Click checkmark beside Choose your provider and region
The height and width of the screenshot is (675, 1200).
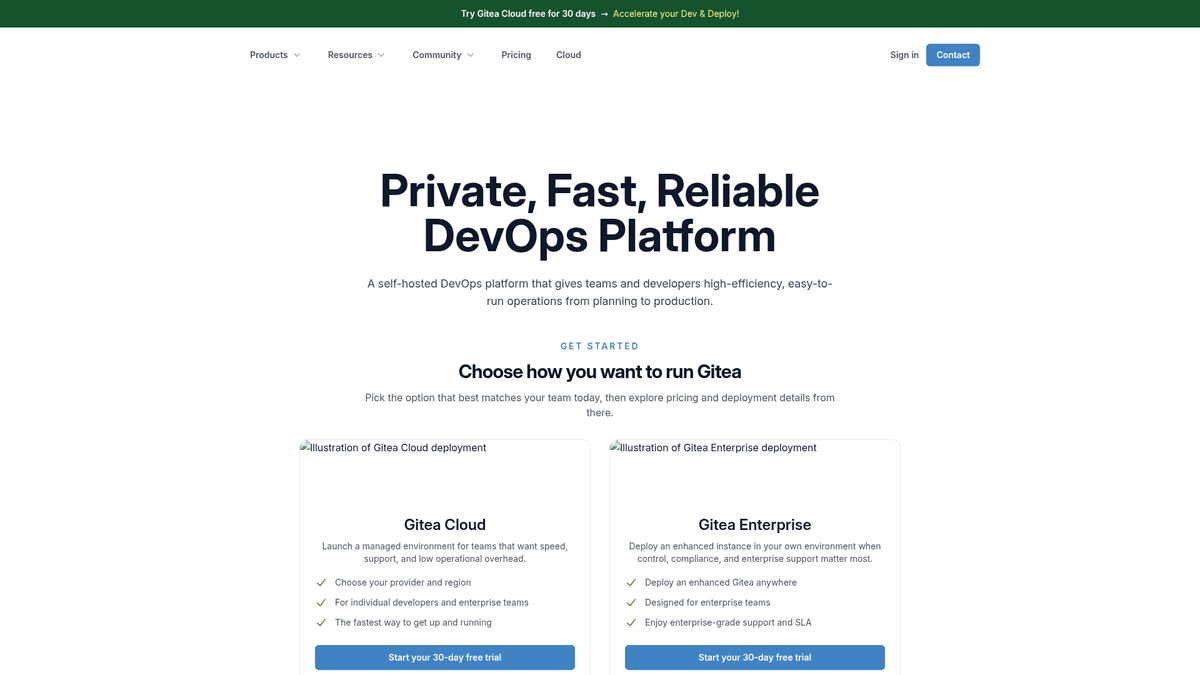pyautogui.click(x=321, y=582)
